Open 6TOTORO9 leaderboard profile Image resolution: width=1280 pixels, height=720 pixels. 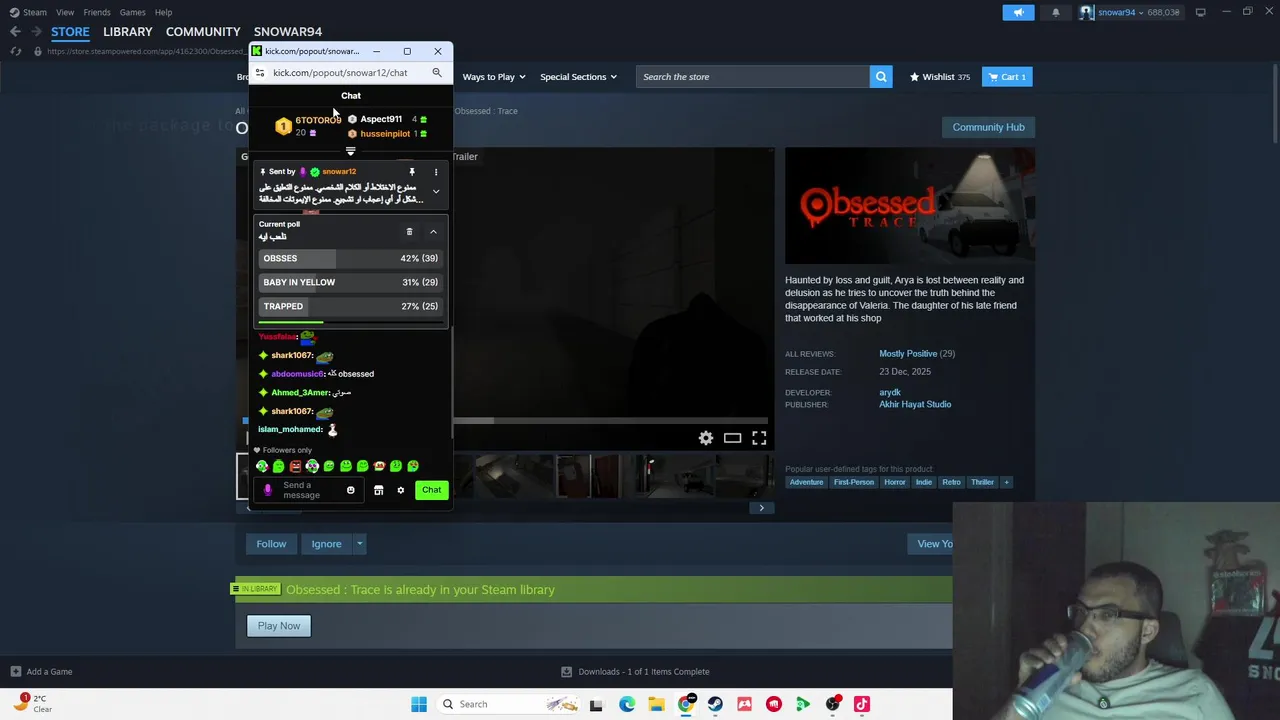318,120
